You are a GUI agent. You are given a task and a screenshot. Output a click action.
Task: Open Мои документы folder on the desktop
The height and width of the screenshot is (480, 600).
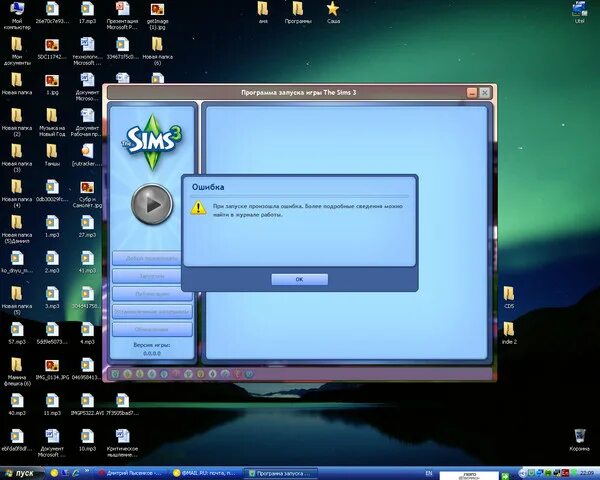(x=17, y=51)
